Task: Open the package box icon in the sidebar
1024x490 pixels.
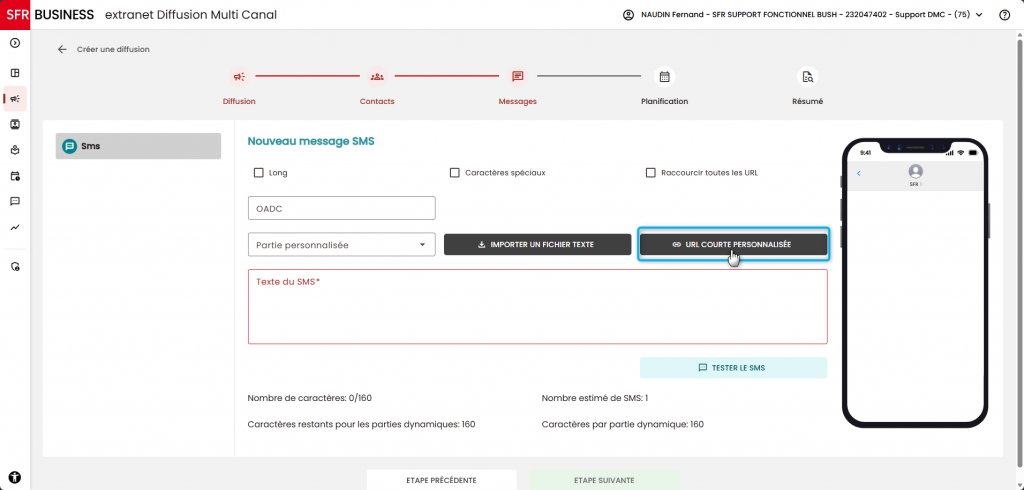Action: click(x=15, y=150)
